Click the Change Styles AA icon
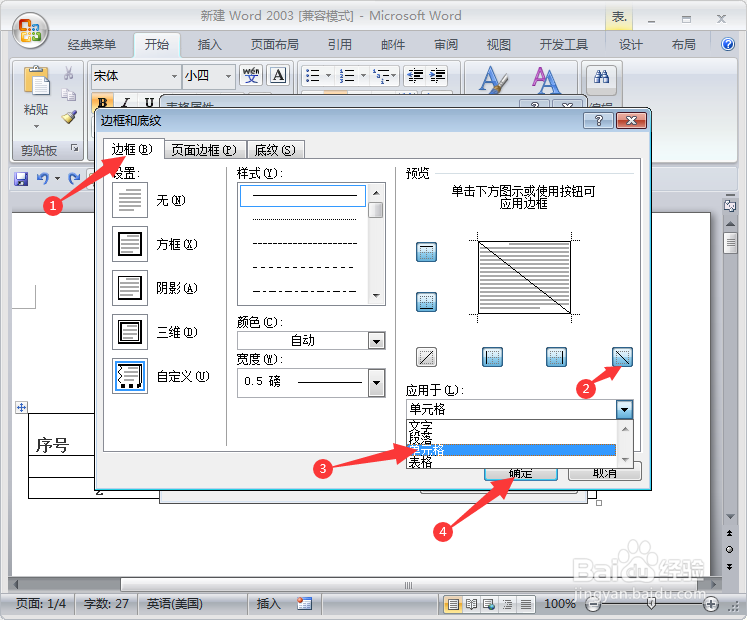Image resolution: width=747 pixels, height=620 pixels. pos(546,80)
